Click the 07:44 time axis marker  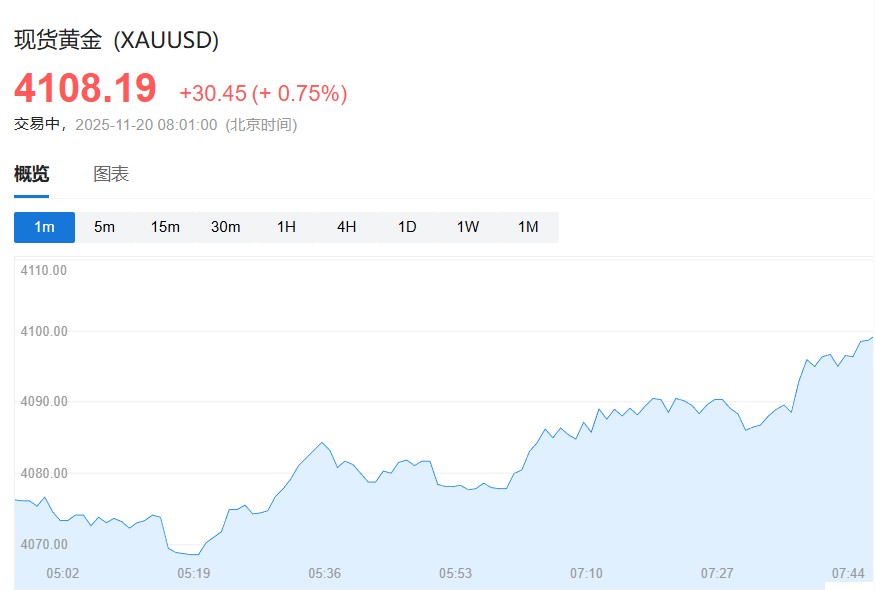(x=848, y=573)
